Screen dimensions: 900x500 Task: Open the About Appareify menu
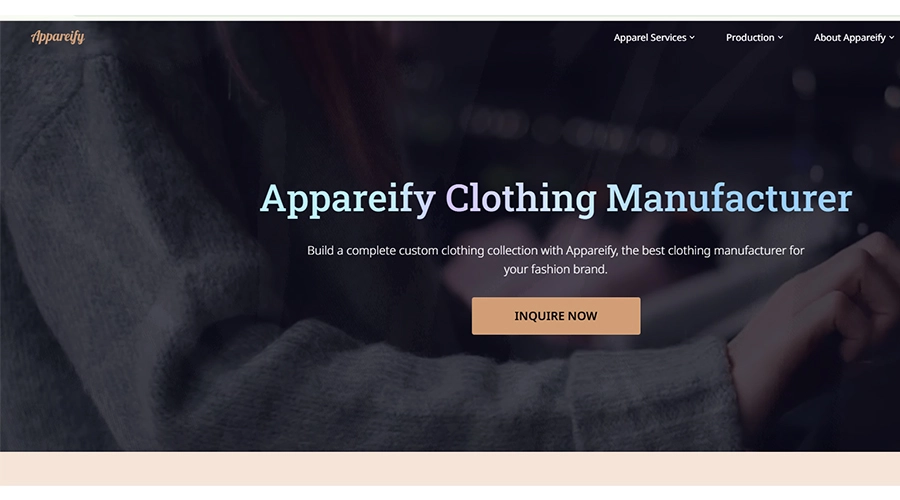[854, 37]
